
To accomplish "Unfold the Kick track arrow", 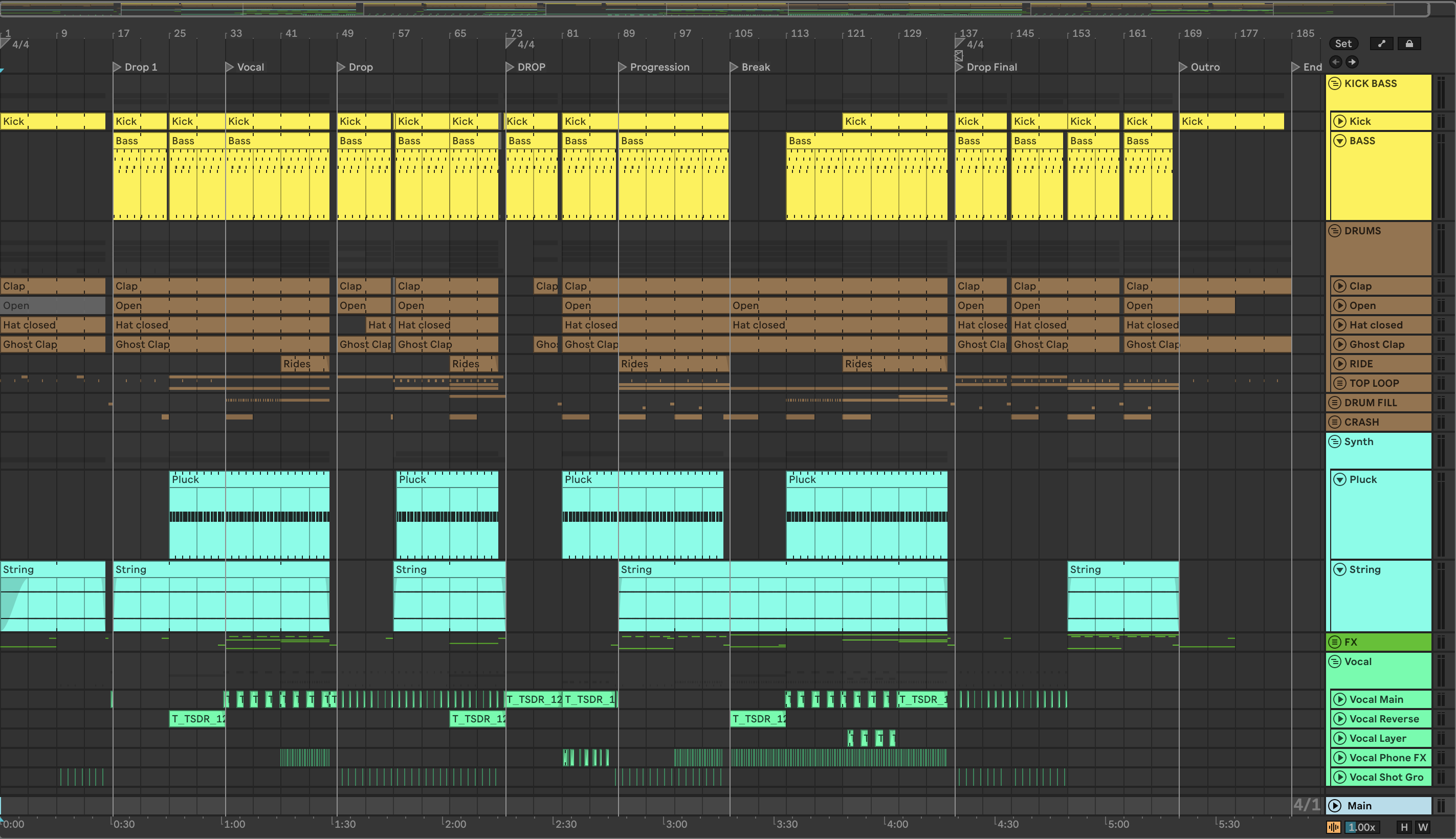I will click(x=1340, y=122).
